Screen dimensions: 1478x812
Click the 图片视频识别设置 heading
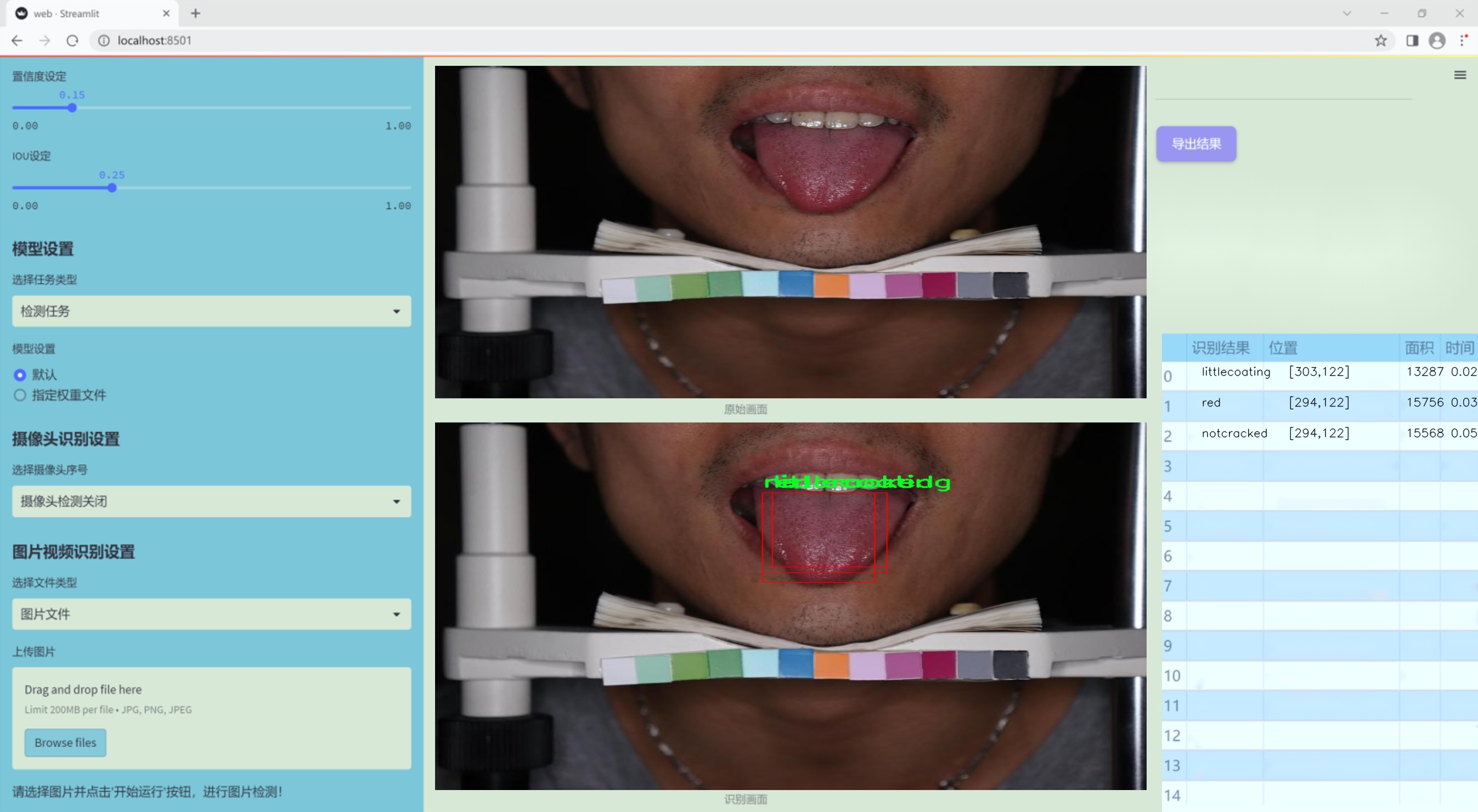(74, 552)
